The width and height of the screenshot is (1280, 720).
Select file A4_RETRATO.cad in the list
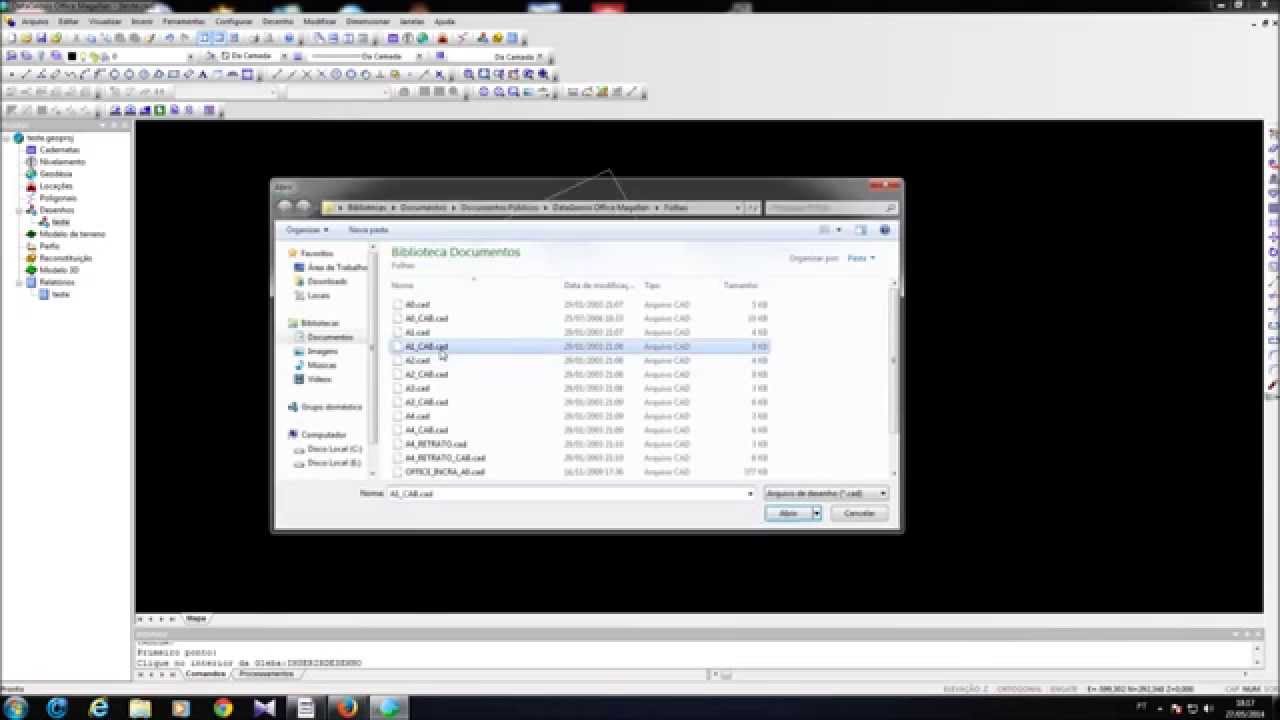click(x=435, y=444)
